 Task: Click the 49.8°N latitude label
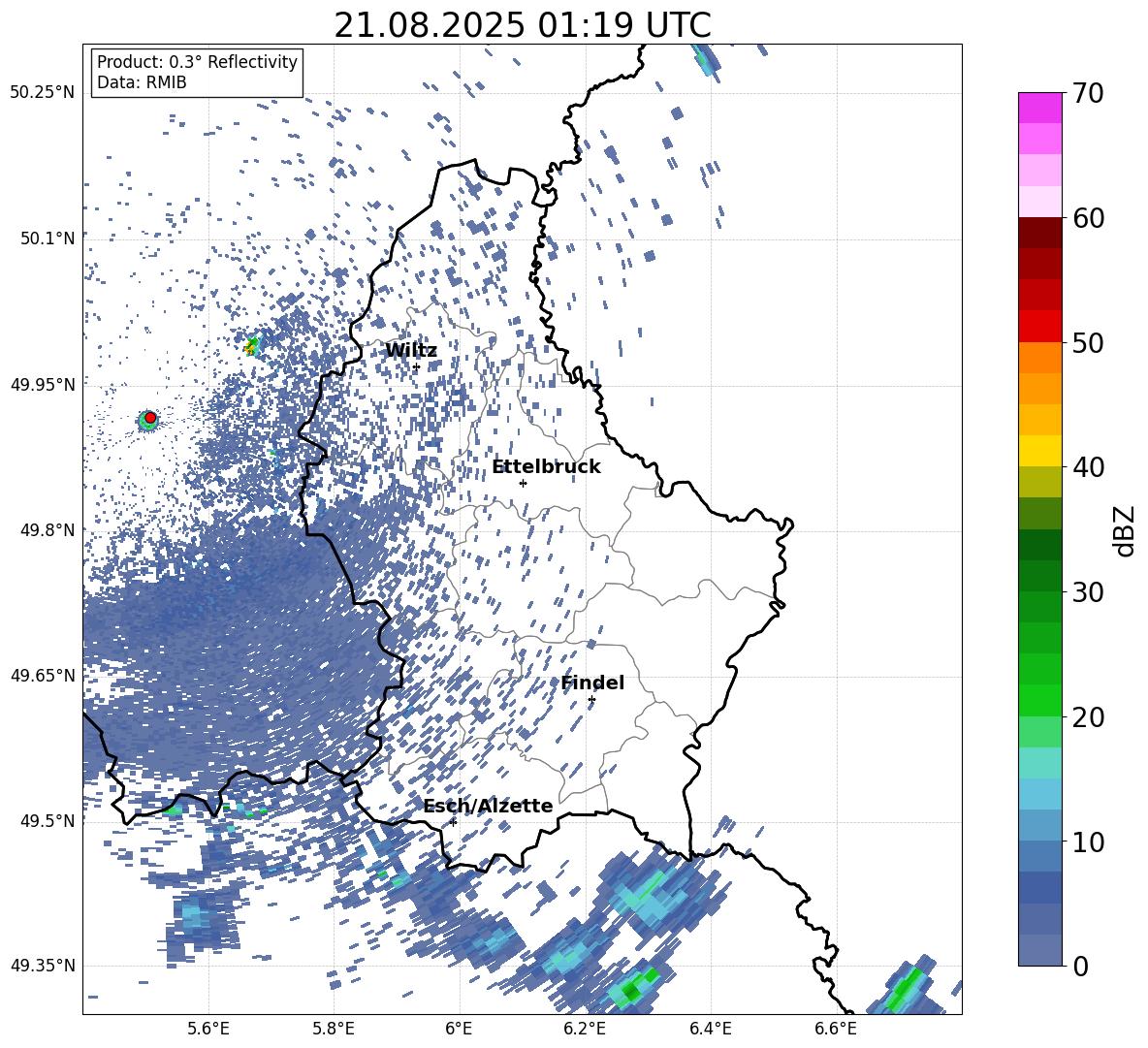[x=48, y=529]
